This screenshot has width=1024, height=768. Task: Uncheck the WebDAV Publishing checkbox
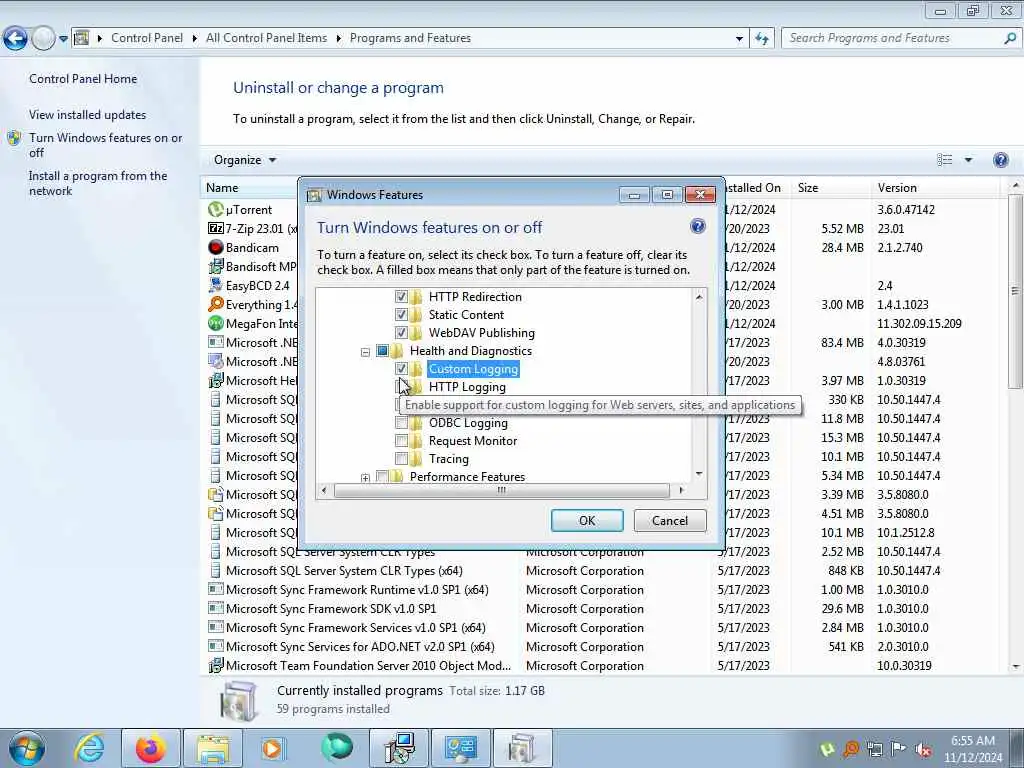pyautogui.click(x=401, y=332)
